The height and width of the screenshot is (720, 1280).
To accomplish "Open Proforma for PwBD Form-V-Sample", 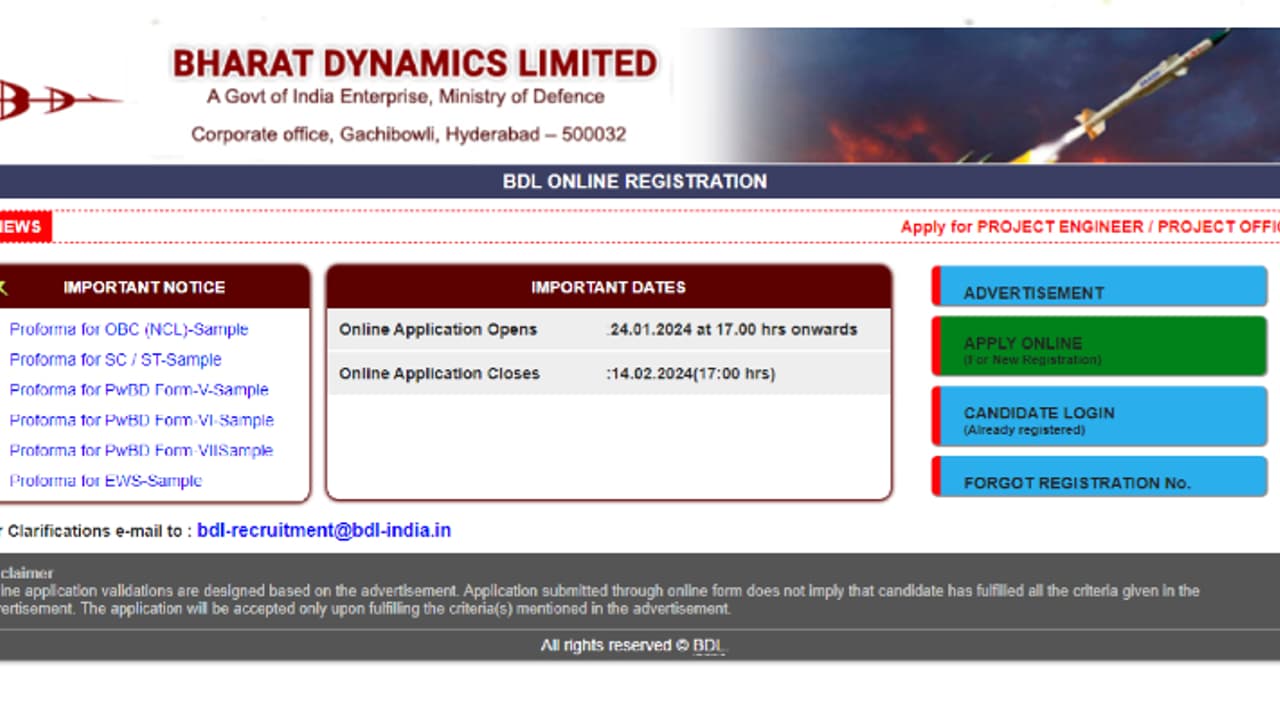I will tap(138, 390).
